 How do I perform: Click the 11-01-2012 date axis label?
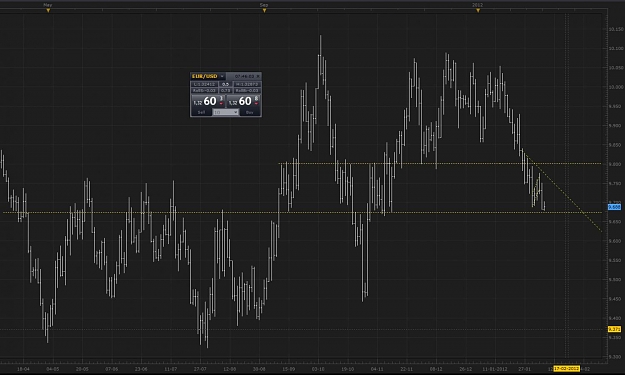coord(495,369)
